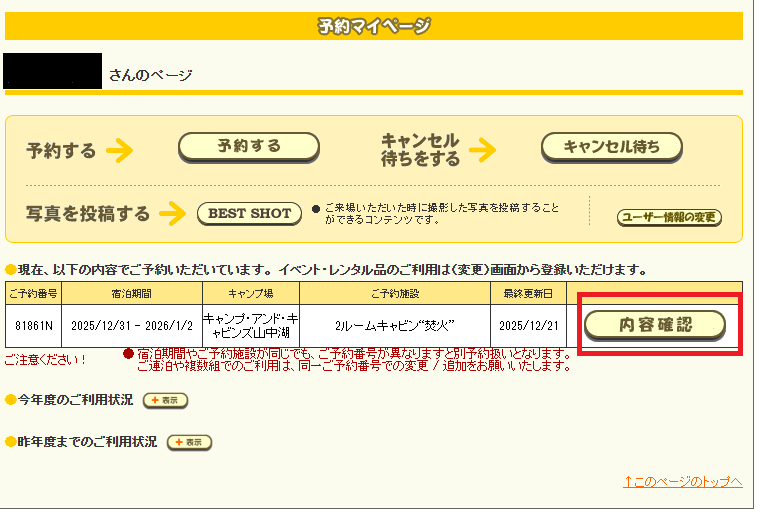Image resolution: width=761 pixels, height=514 pixels.
Task: Click the 予約マイページ title banner
Action: pos(374,26)
